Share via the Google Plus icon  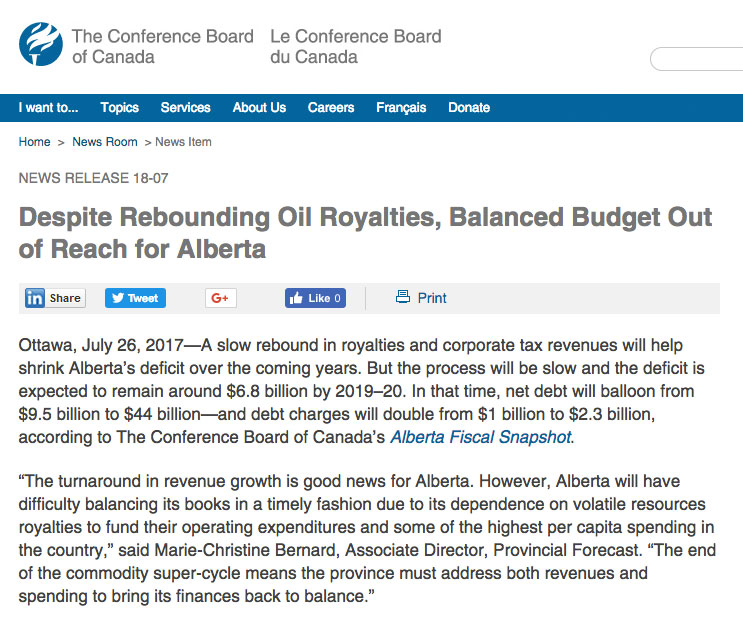tap(221, 298)
